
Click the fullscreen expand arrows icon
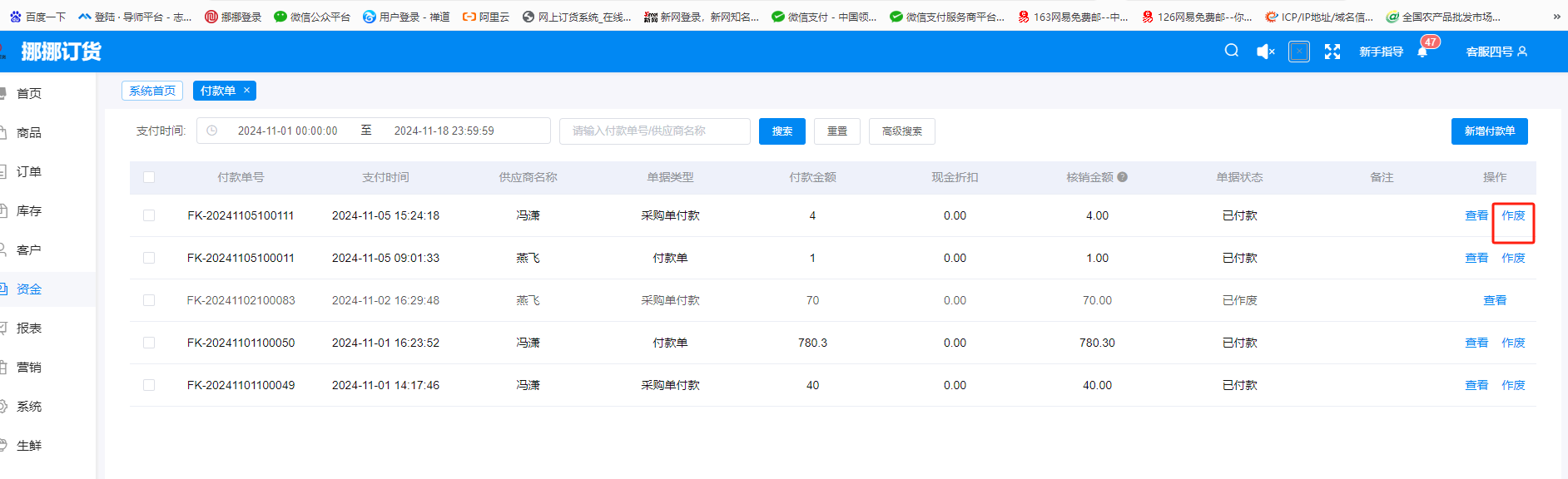pyautogui.click(x=1332, y=52)
